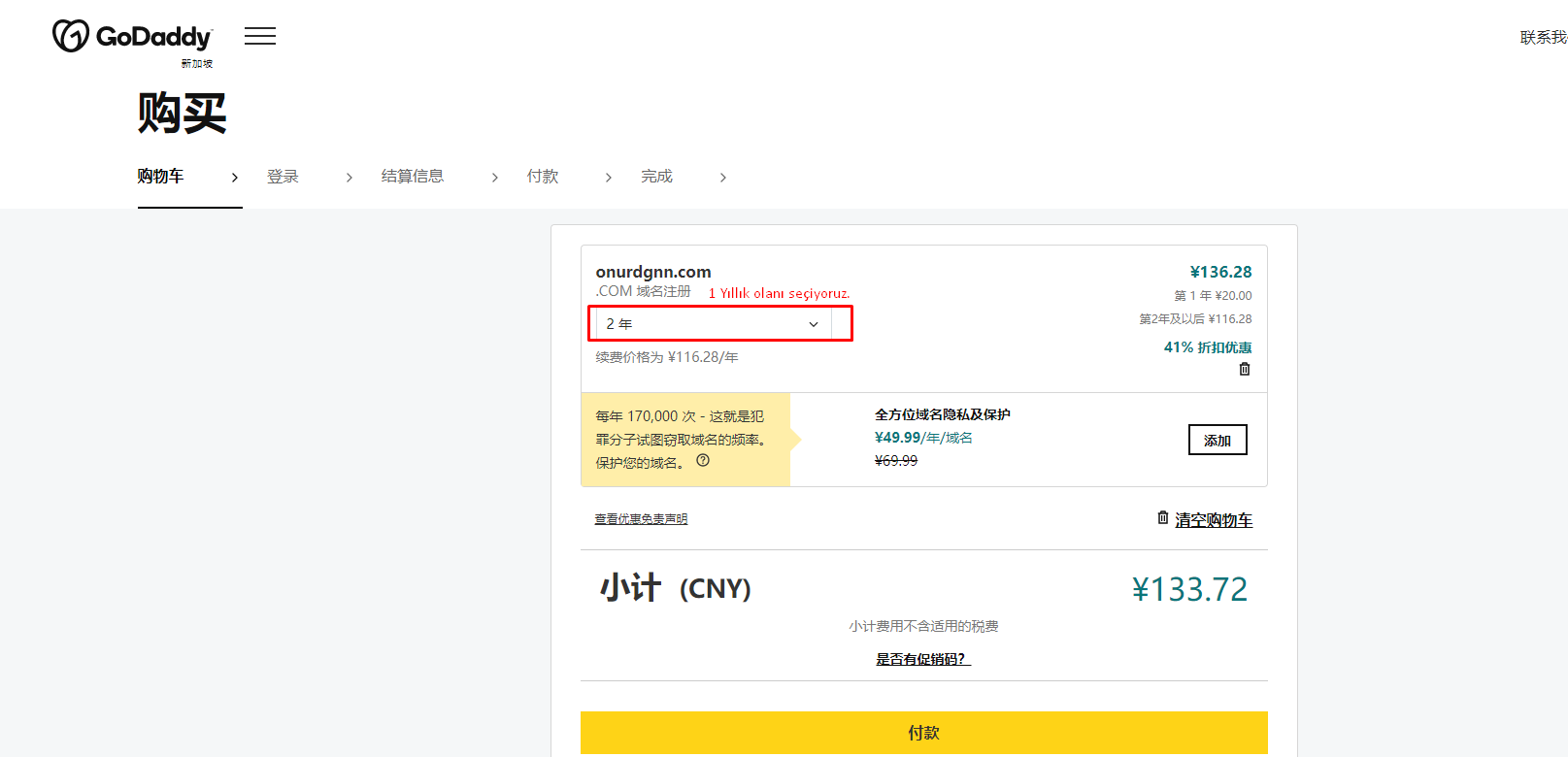Click 小计 (CNY) label

coord(676,588)
